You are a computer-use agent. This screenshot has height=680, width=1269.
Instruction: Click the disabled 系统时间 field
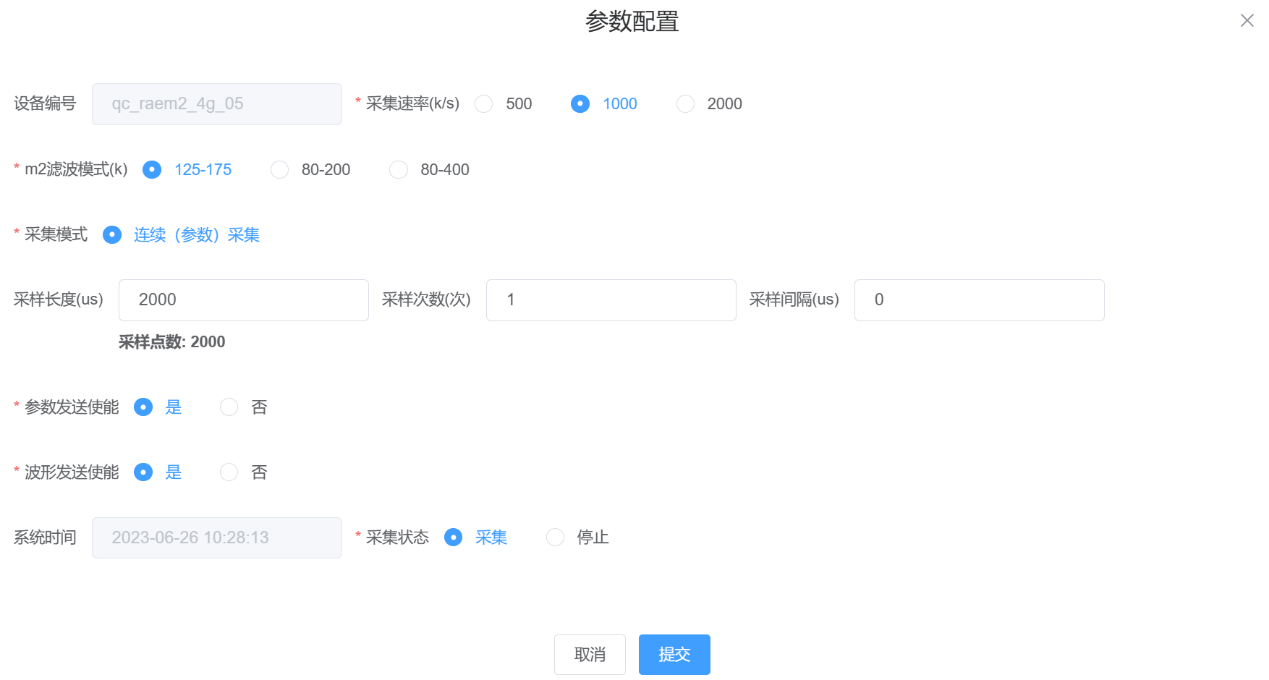click(x=217, y=538)
